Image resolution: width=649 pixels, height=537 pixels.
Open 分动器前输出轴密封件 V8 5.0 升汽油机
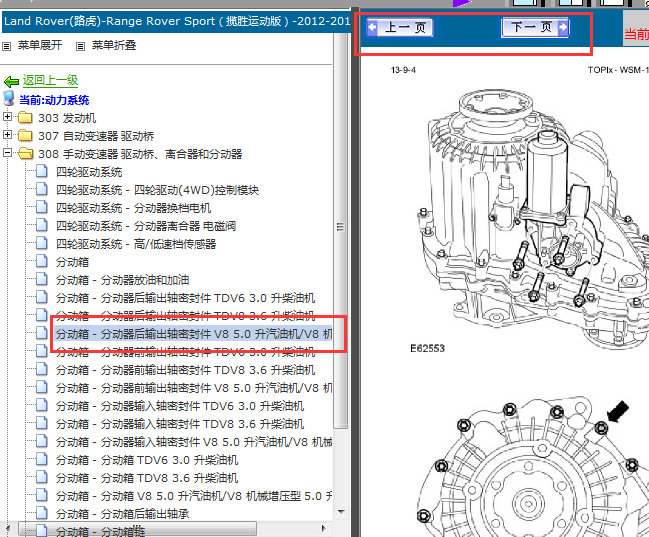click(194, 388)
